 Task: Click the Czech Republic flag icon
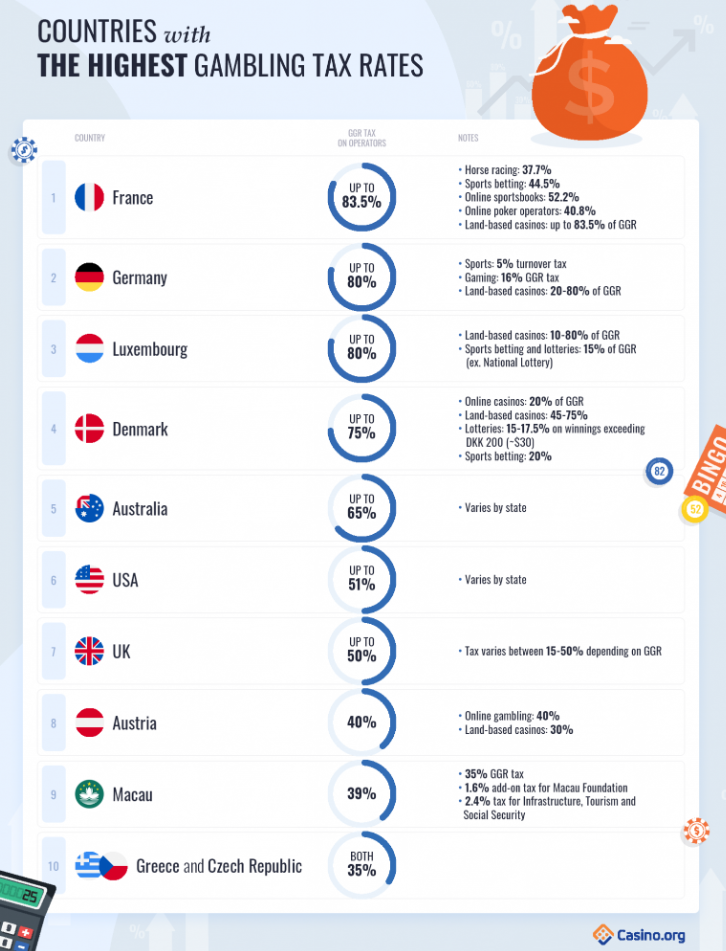[113, 866]
